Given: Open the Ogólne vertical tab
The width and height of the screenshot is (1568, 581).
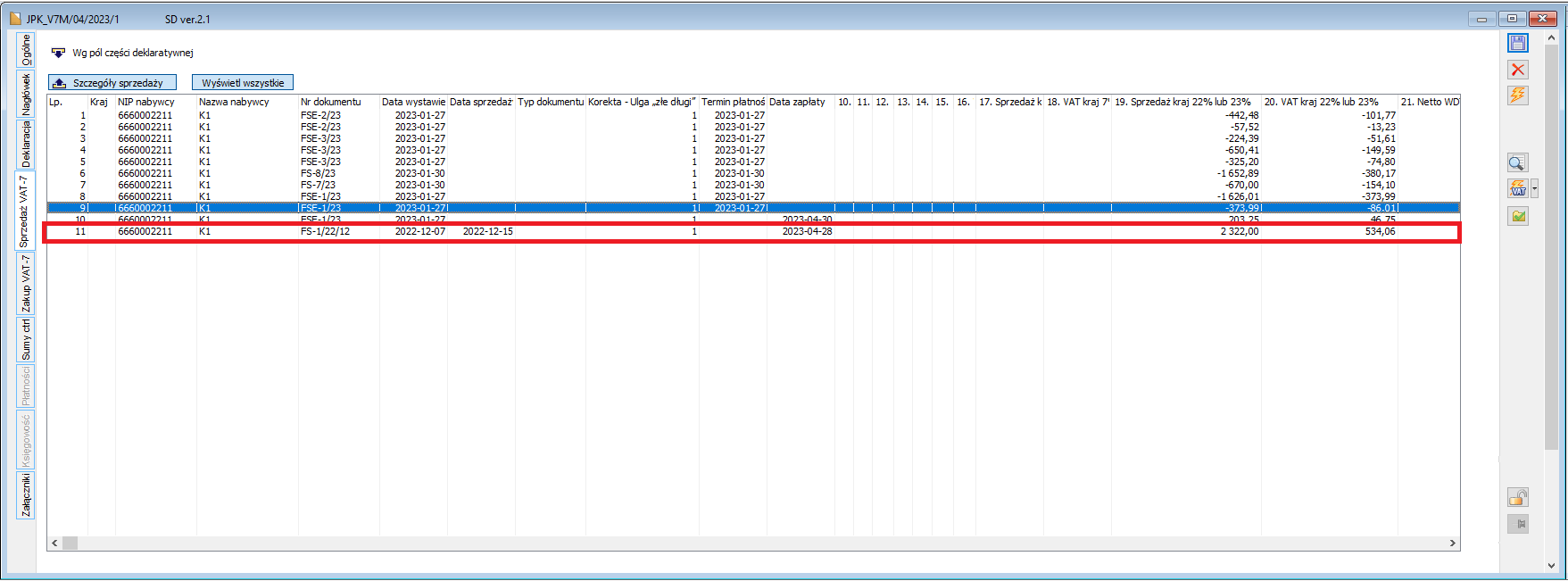Looking at the screenshot, I should tap(26, 50).
